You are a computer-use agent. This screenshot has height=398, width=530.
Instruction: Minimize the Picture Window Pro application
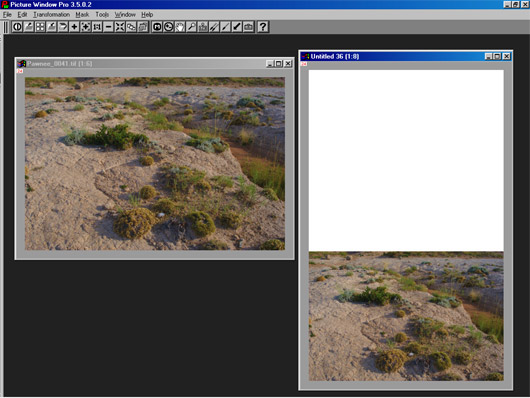(507, 4)
